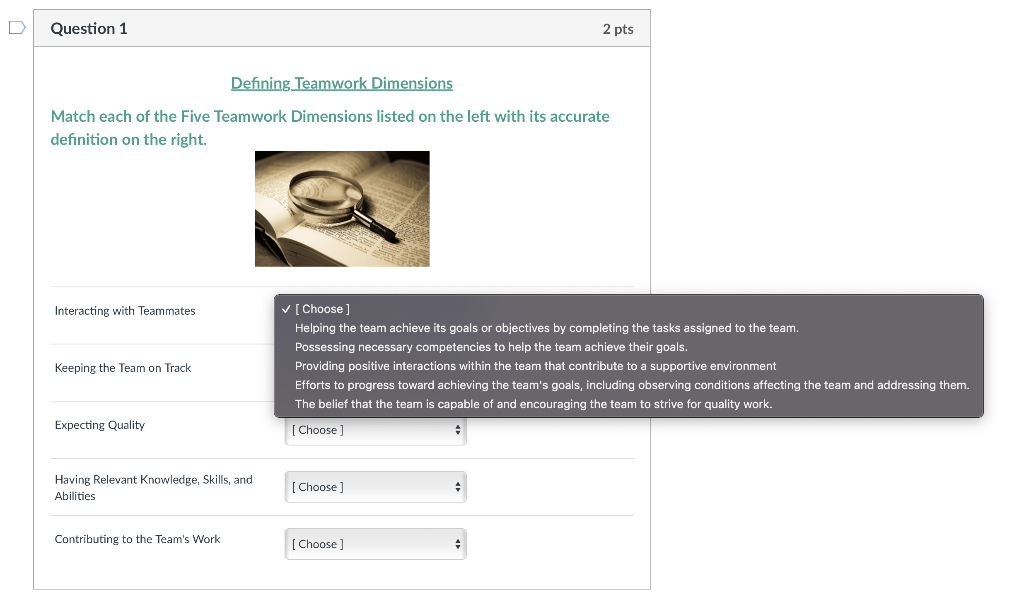Click the checkmark beside the selected [Choose] option
Viewport: 1024px width, 597px height.
point(286,309)
